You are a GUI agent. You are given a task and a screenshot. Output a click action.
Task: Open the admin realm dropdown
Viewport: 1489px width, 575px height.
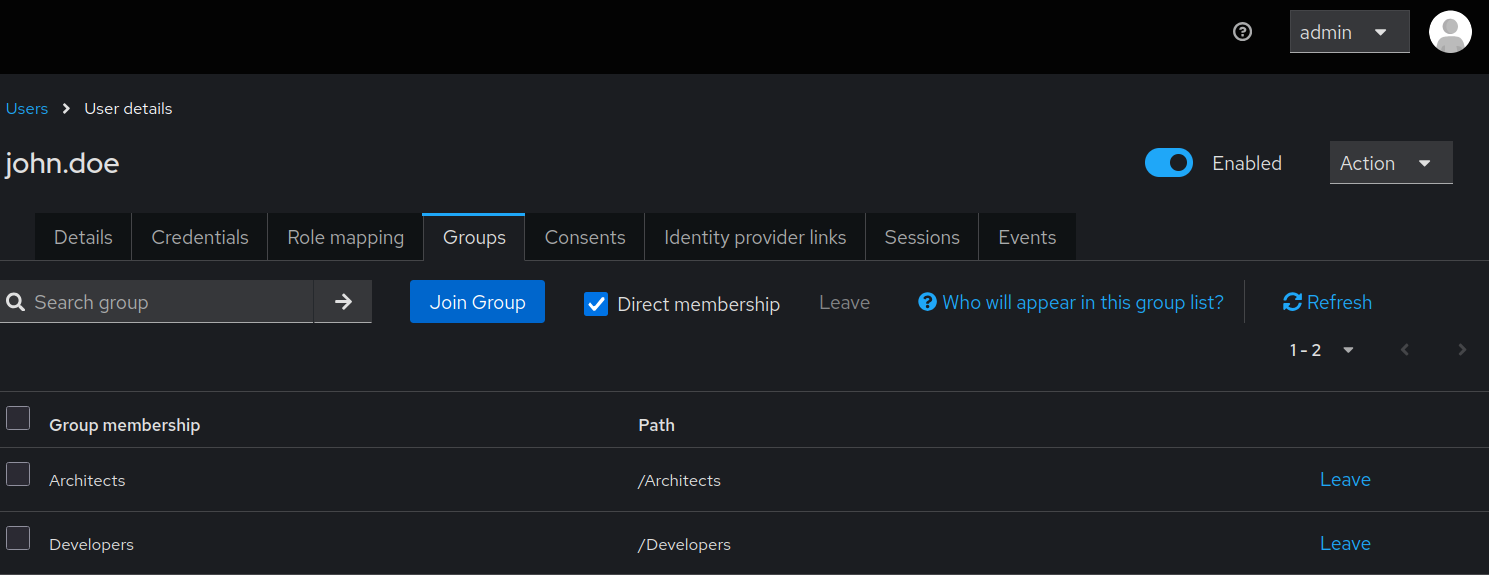1349,32
